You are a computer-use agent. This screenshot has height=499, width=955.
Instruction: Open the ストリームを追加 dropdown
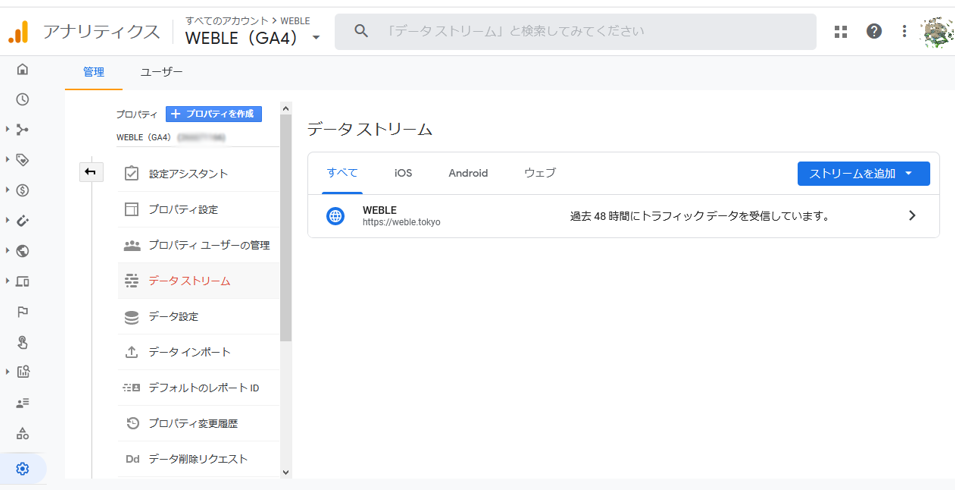(864, 174)
